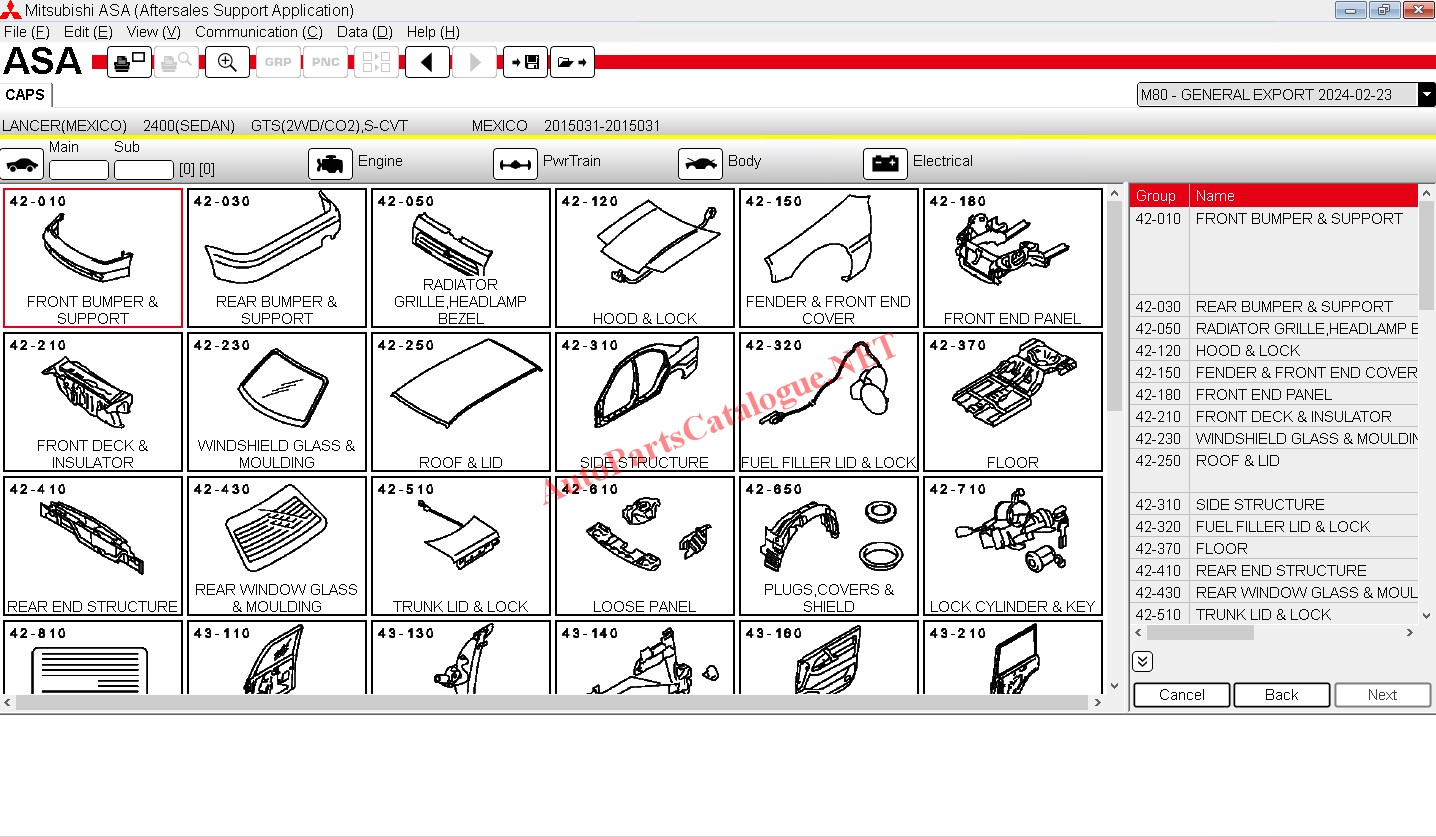Select 42-210 FRONT DECK & INSULATOR list row

(x=1274, y=417)
